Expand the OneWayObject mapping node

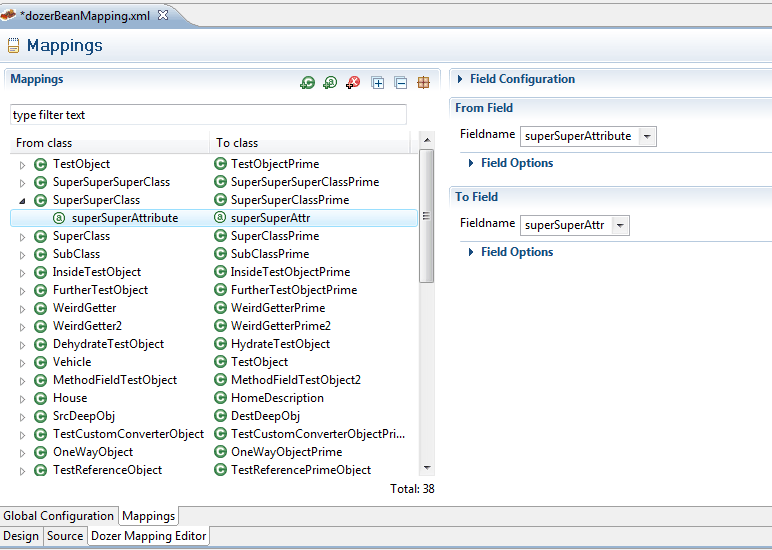(x=22, y=453)
